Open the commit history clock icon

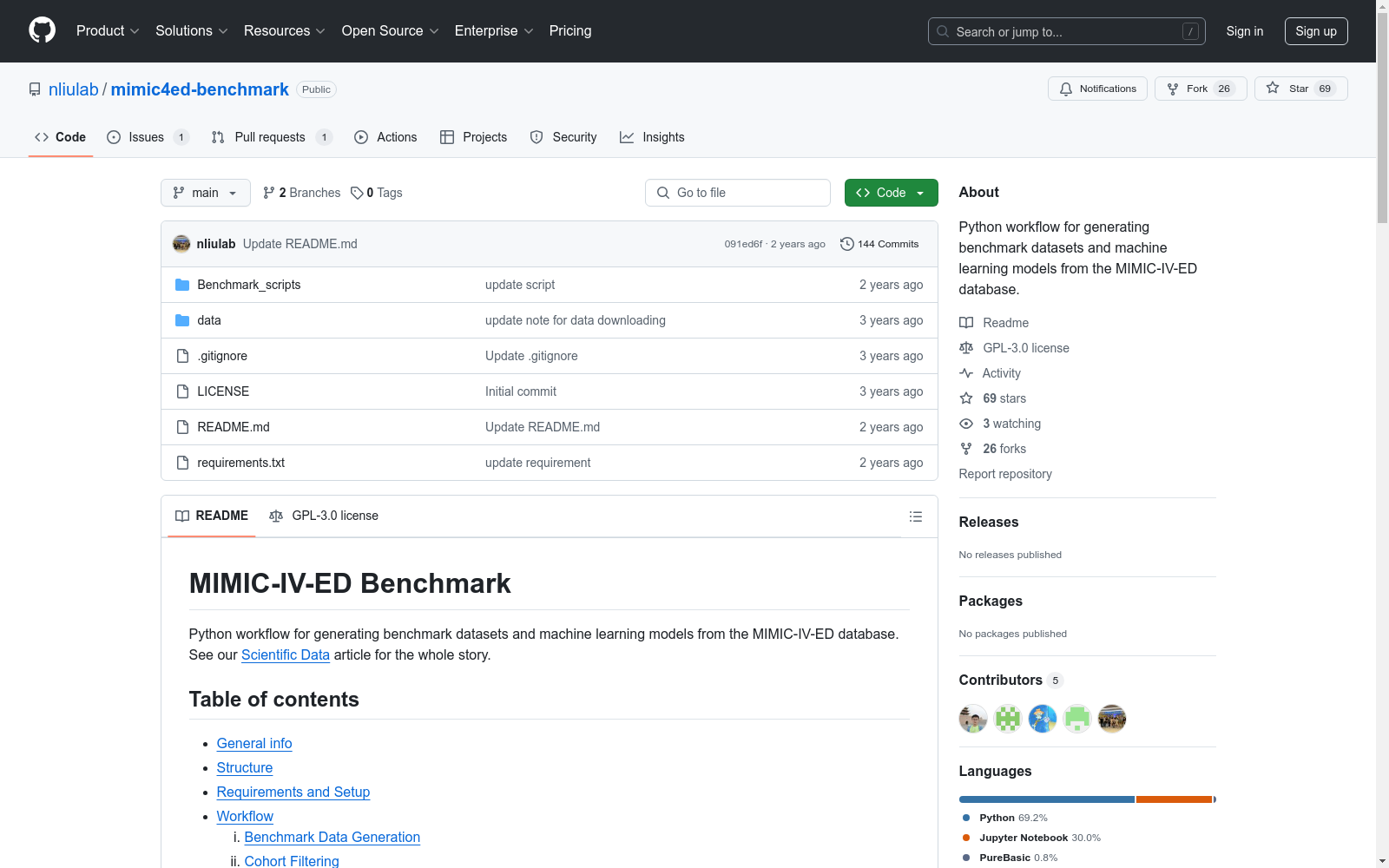coord(847,244)
